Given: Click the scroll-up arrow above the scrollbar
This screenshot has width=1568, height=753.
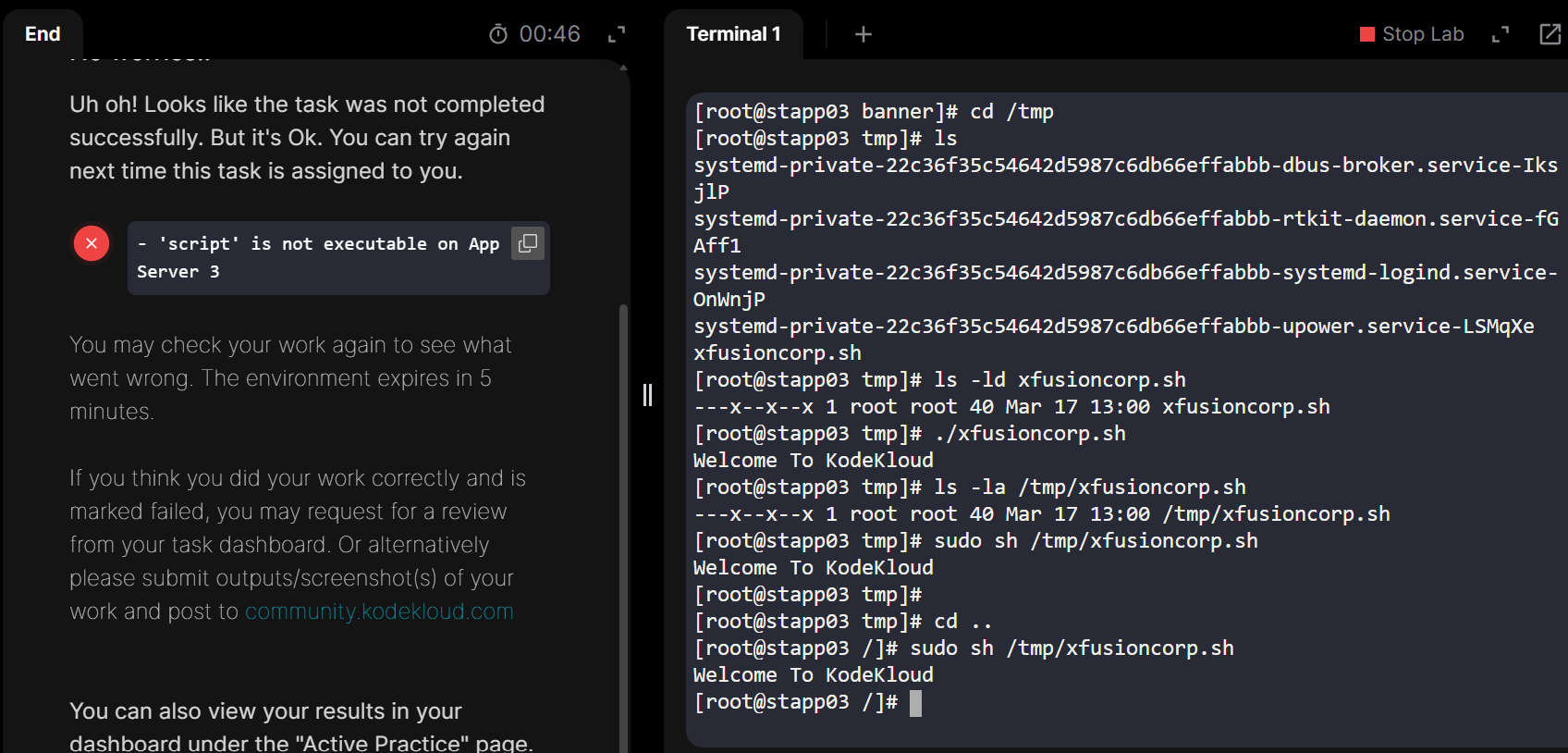Looking at the screenshot, I should pyautogui.click(x=623, y=68).
